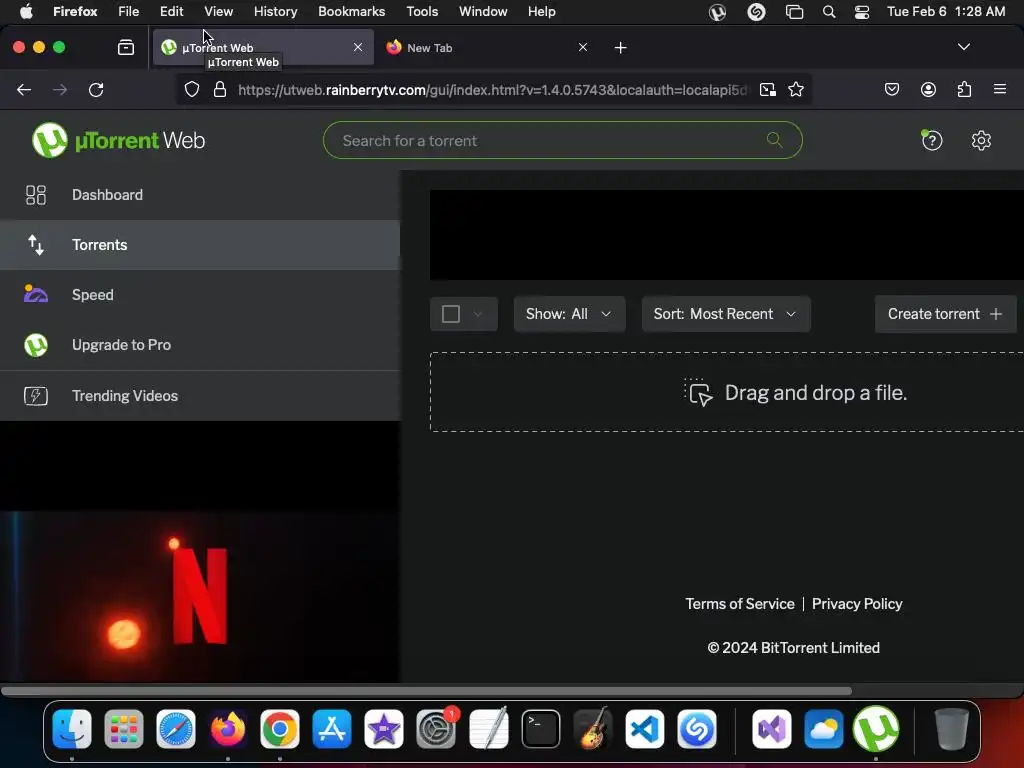Click the µTorrent Web logo
This screenshot has height=768, width=1024.
click(x=118, y=140)
